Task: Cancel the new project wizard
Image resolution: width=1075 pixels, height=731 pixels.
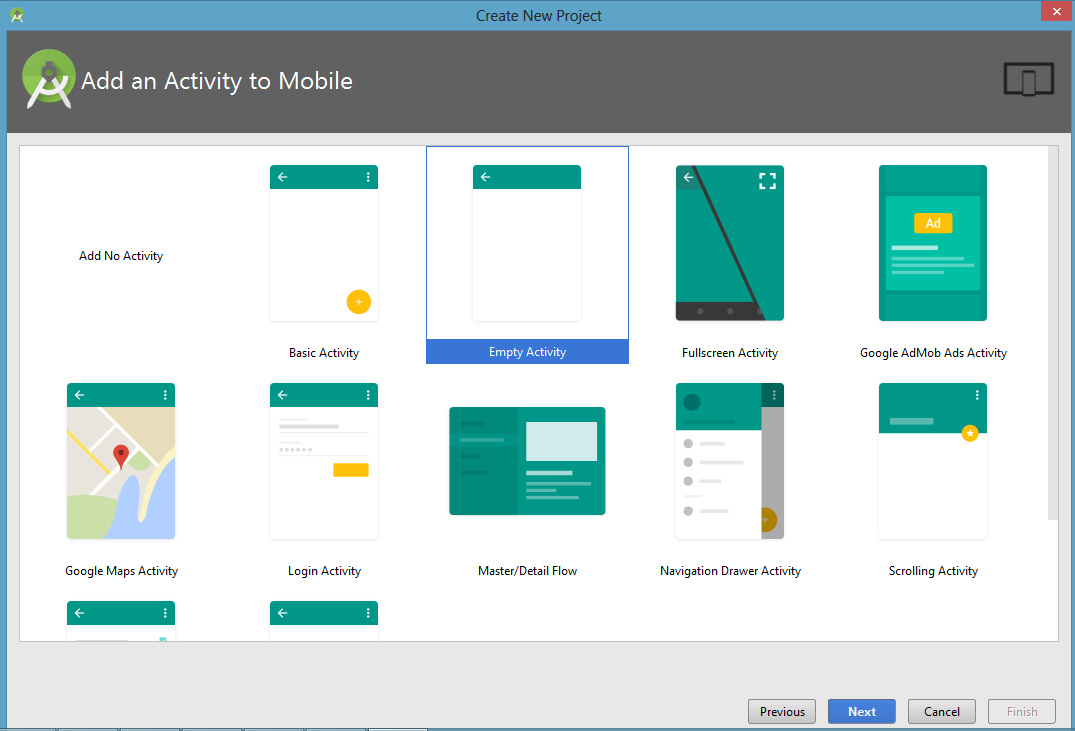Action: 941,712
